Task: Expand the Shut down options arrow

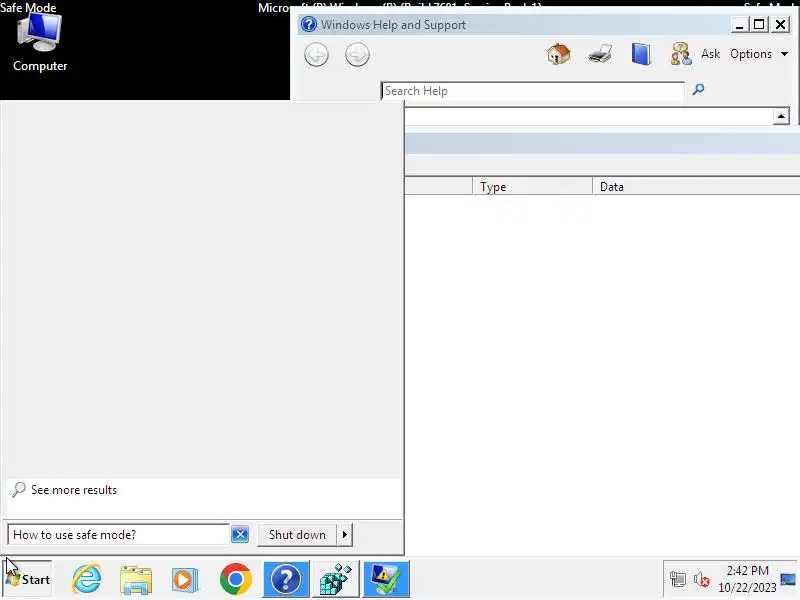Action: coord(344,535)
